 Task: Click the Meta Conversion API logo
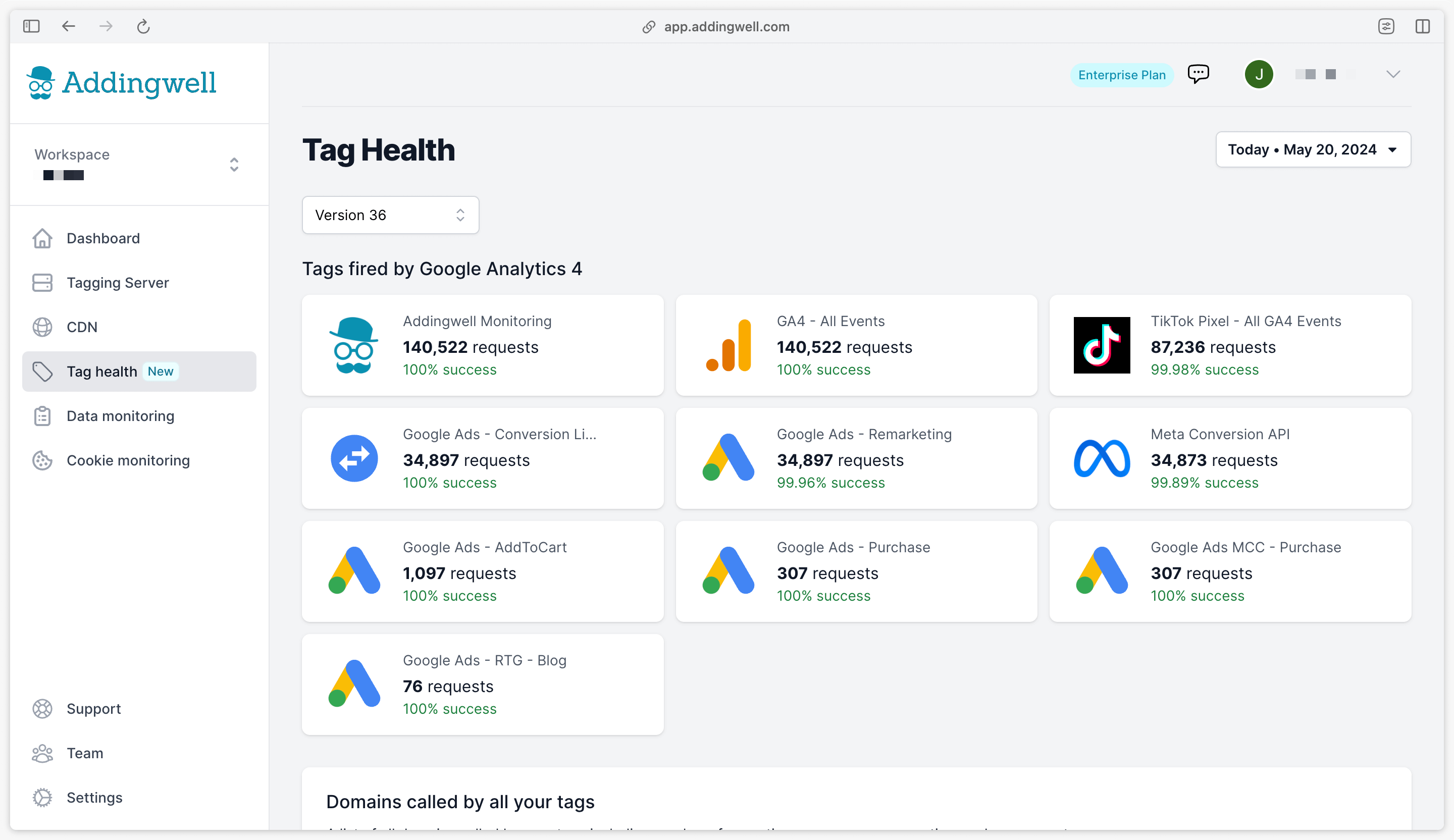point(1102,459)
